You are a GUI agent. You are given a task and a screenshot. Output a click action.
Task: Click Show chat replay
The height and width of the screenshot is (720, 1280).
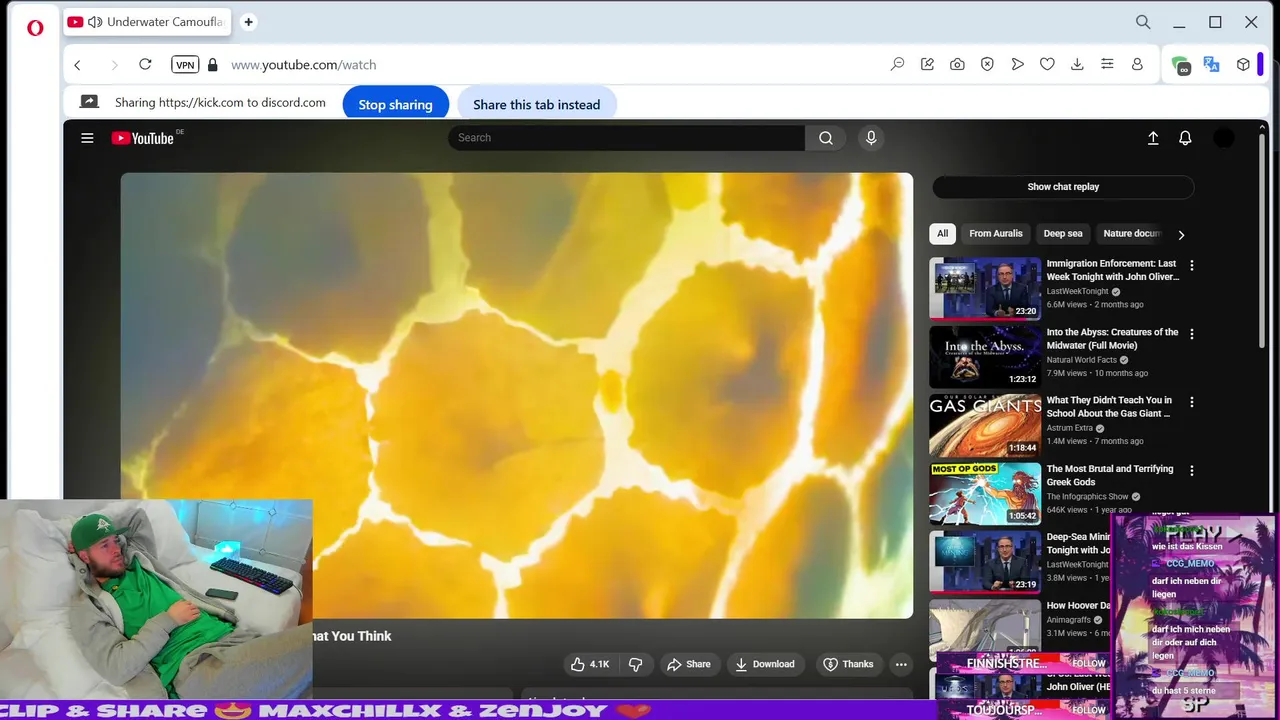tap(1063, 187)
